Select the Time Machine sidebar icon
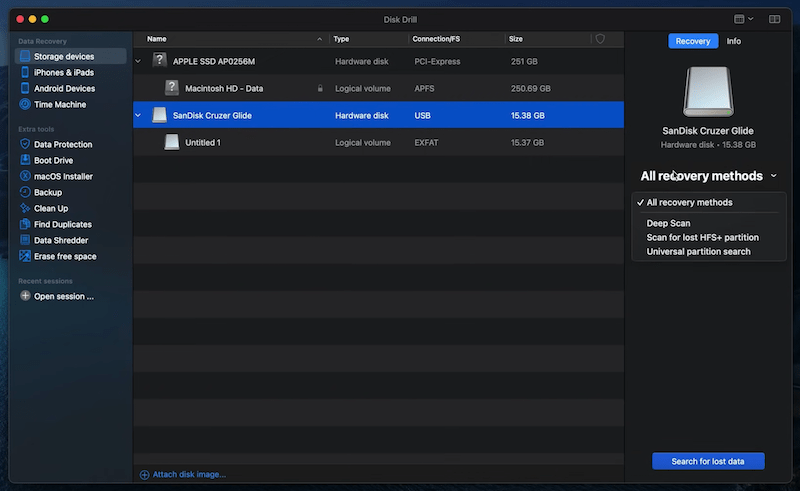Image resolution: width=800 pixels, height=491 pixels. (x=25, y=104)
